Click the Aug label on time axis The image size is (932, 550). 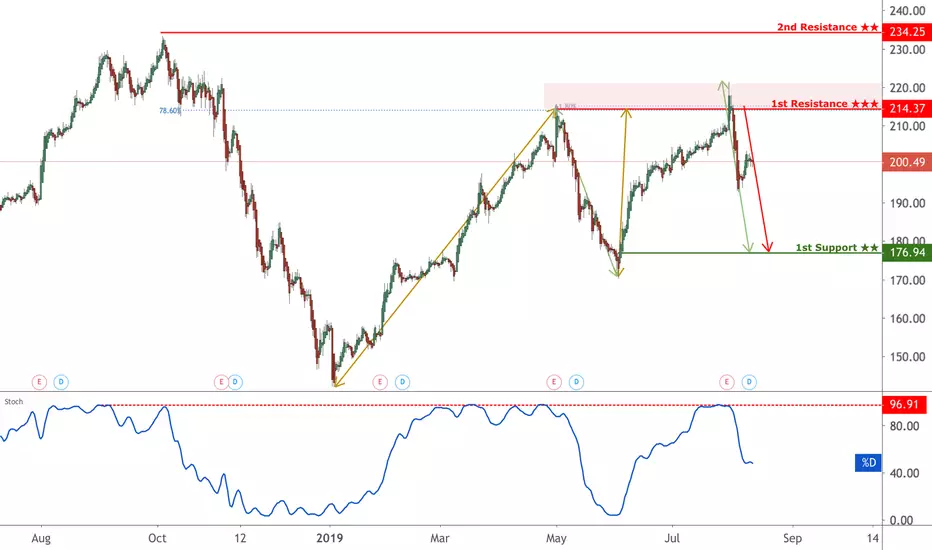tap(41, 538)
